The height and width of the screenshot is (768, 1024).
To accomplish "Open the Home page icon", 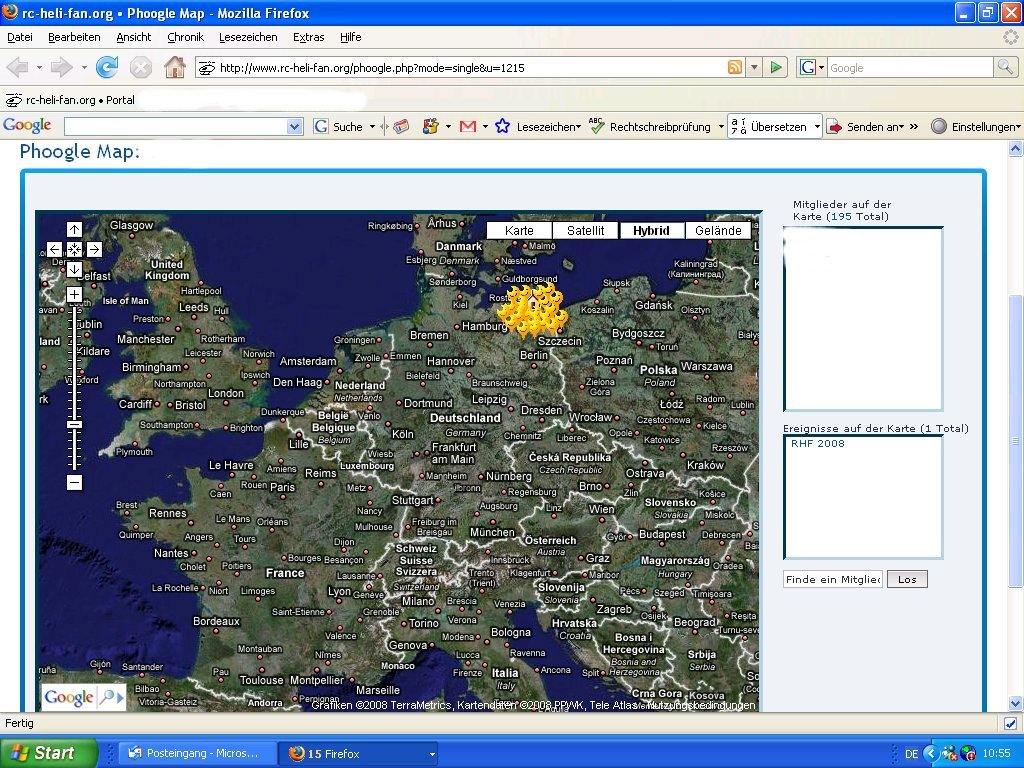I will coord(174,67).
